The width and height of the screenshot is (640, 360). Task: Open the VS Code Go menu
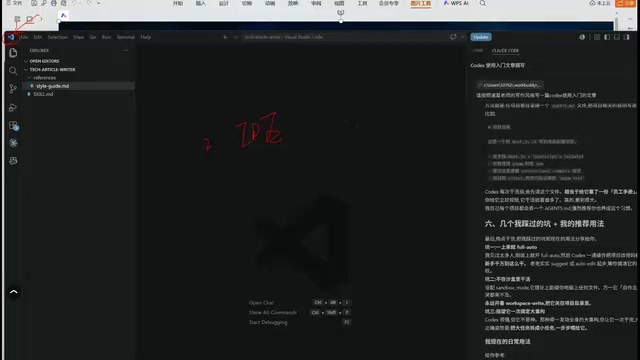93,37
